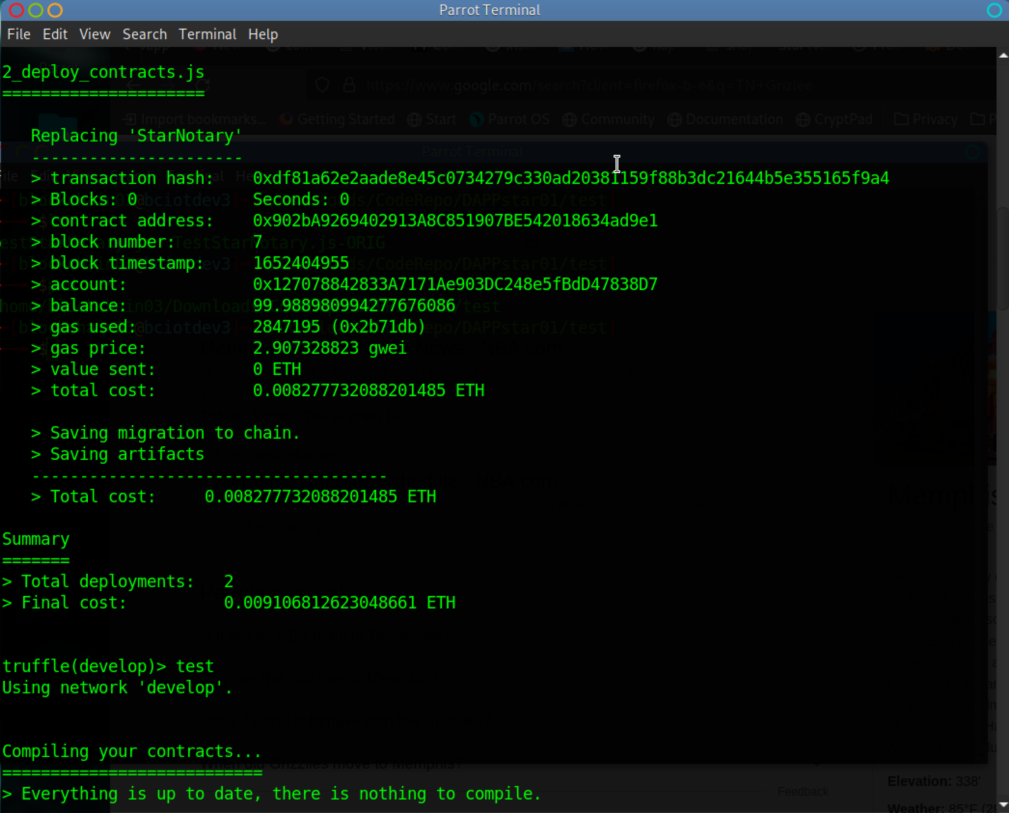Click the contract address 0x902bA926...
This screenshot has height=813, width=1009.
pyautogui.click(x=455, y=221)
